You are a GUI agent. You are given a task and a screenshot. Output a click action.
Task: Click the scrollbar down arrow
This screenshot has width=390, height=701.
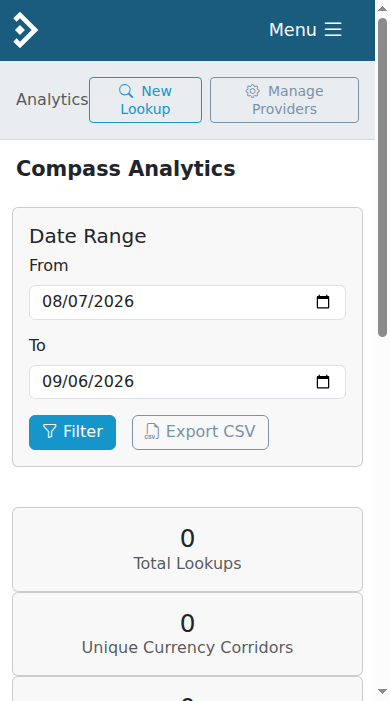[382, 692]
